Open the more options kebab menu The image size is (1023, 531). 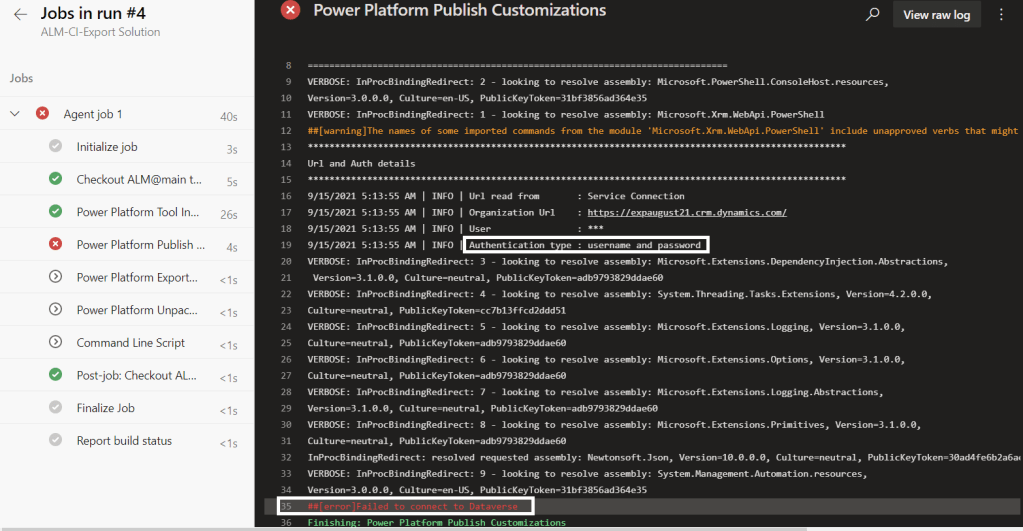[1001, 15]
